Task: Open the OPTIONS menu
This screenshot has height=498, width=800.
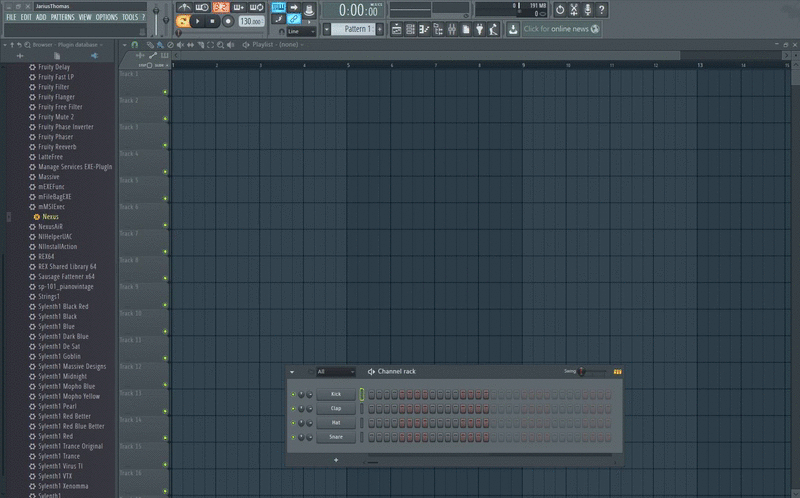Action: pos(107,17)
